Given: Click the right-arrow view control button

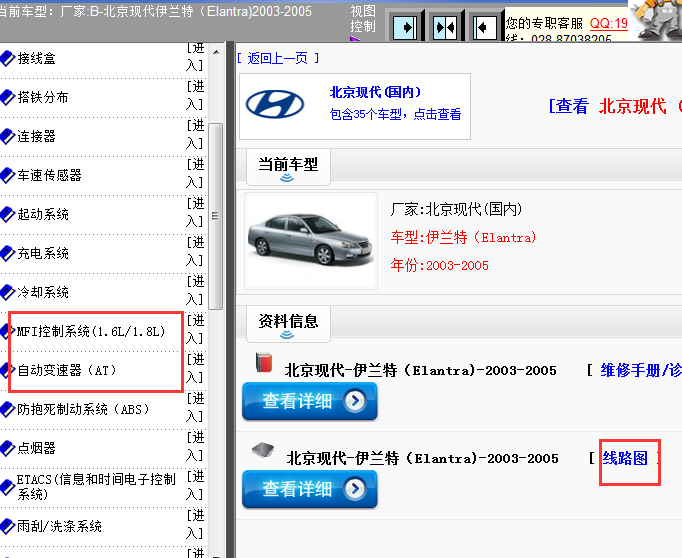Looking at the screenshot, I should pos(405,27).
